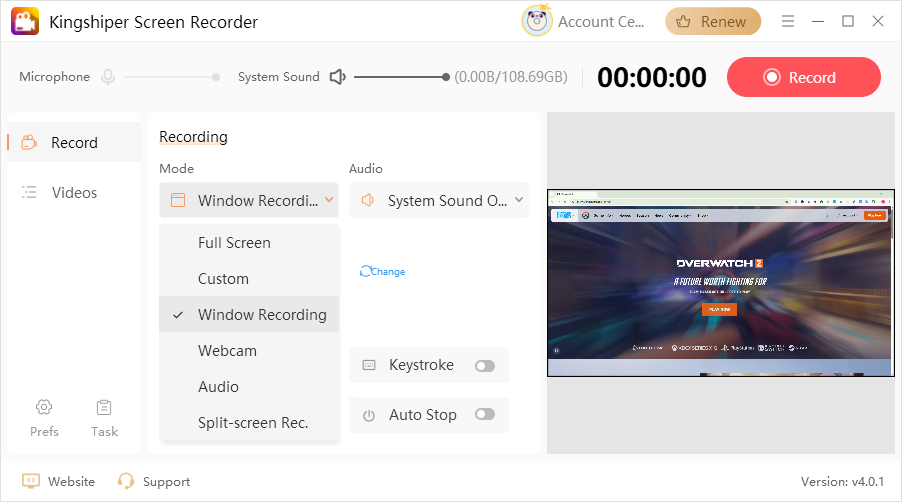The image size is (902, 502).
Task: Click the Support headset icon
Action: [126, 481]
